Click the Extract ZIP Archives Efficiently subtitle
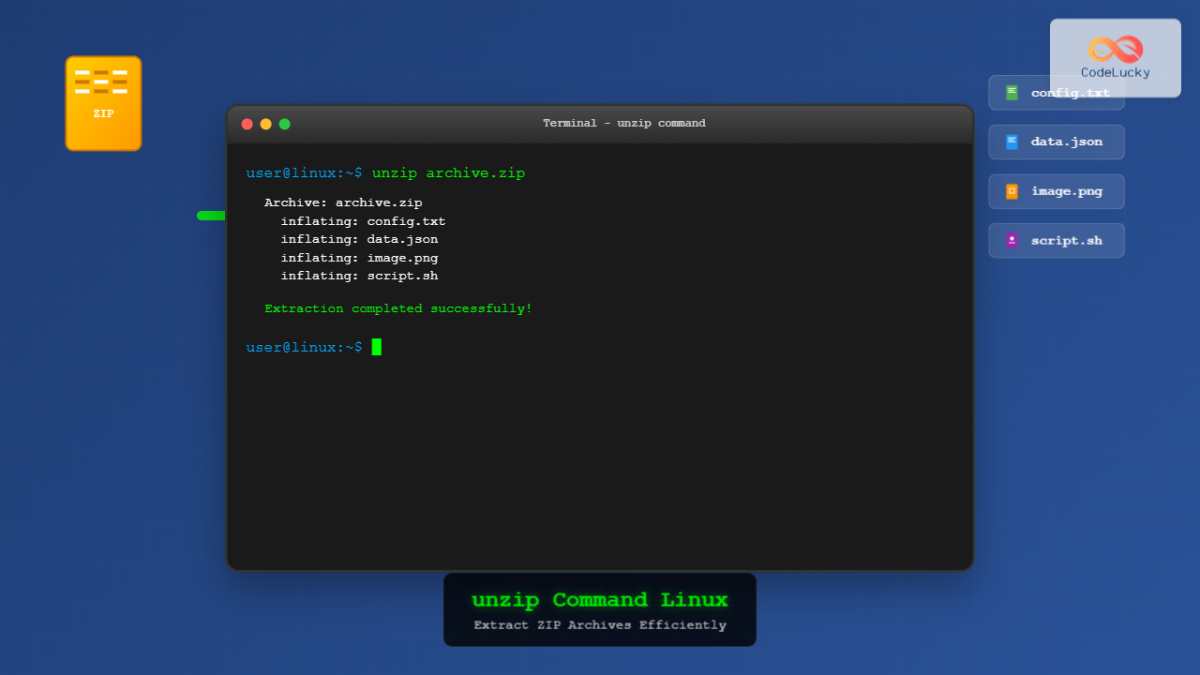 click(x=599, y=624)
